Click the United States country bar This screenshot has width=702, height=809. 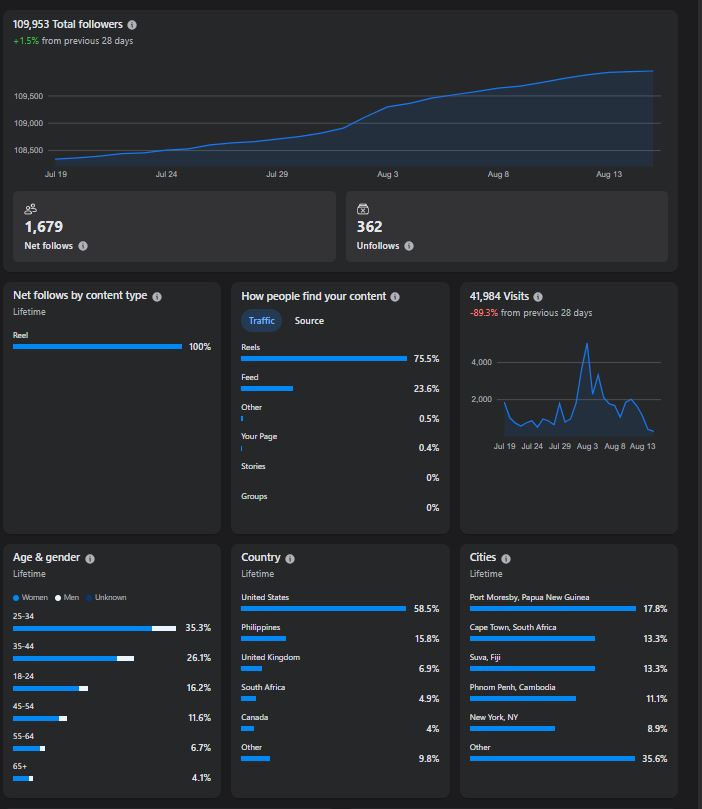323,608
